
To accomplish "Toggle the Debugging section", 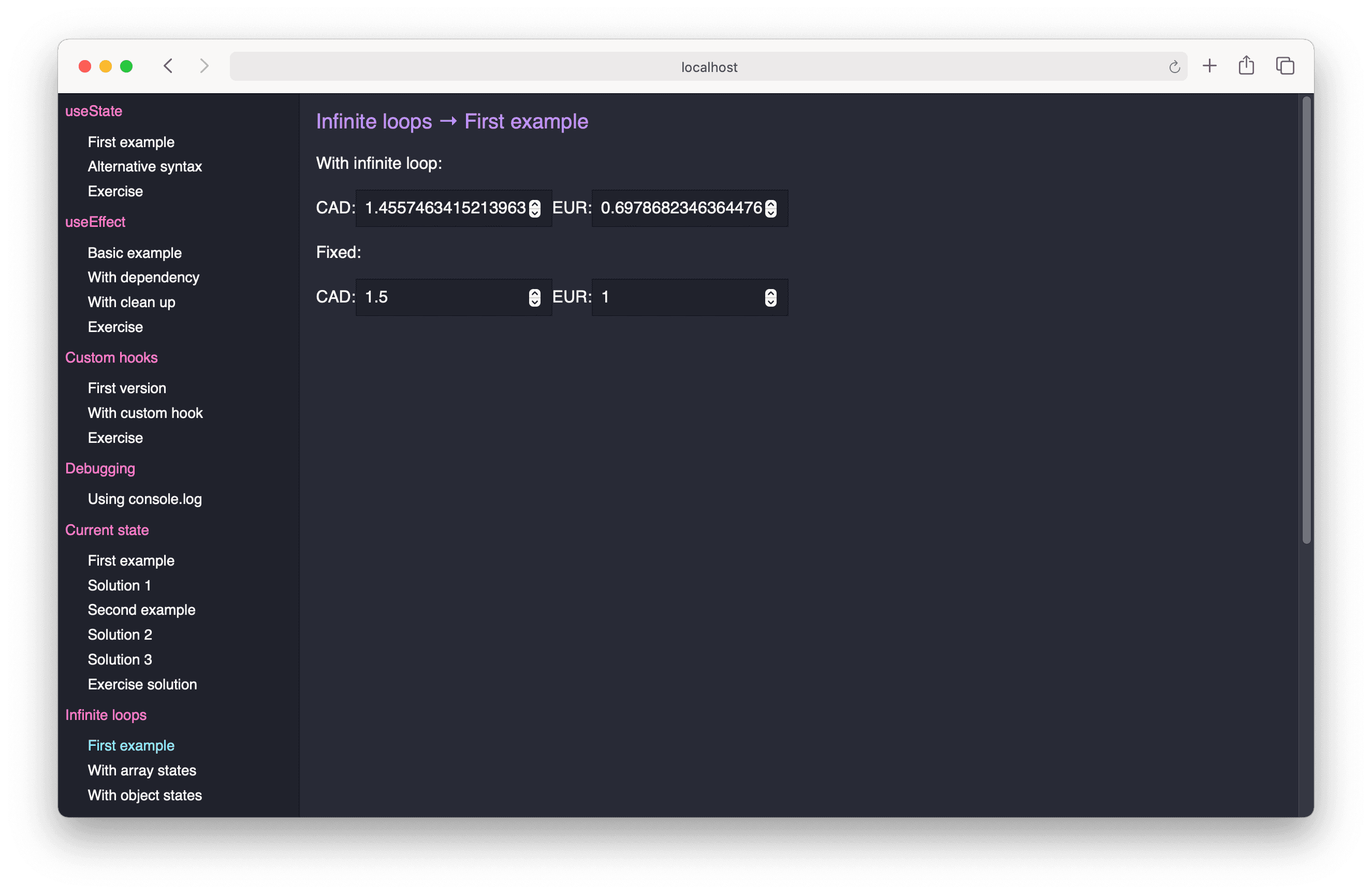I will coord(100,468).
